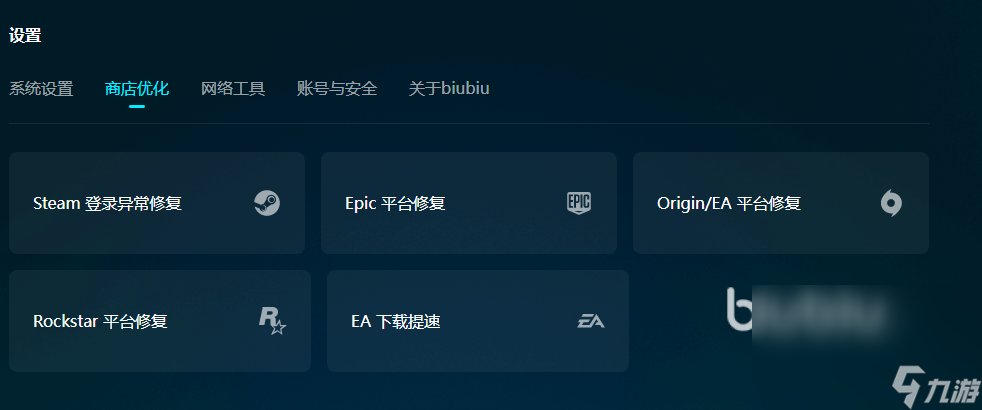This screenshot has height=410, width=982.
Task: Switch to the 系统设置 tab
Action: [x=41, y=89]
